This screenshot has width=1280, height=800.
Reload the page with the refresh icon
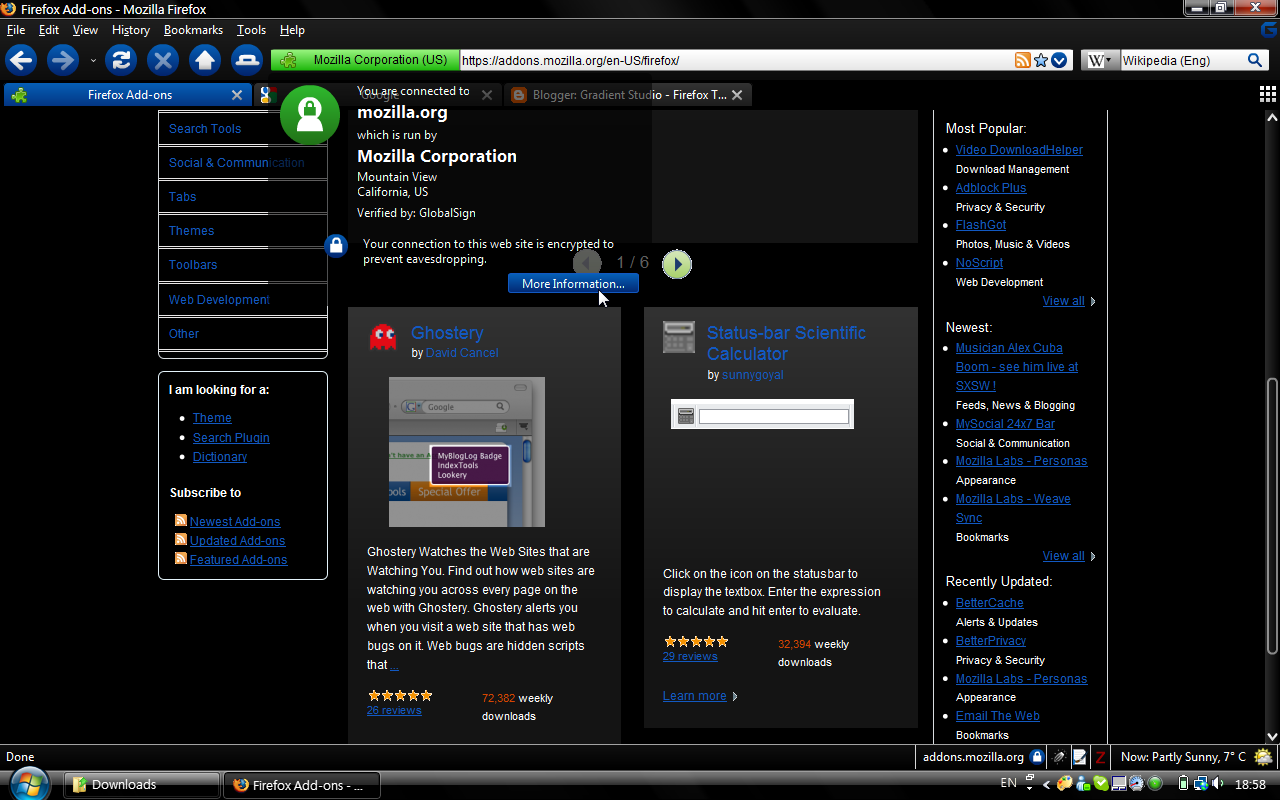click(121, 60)
